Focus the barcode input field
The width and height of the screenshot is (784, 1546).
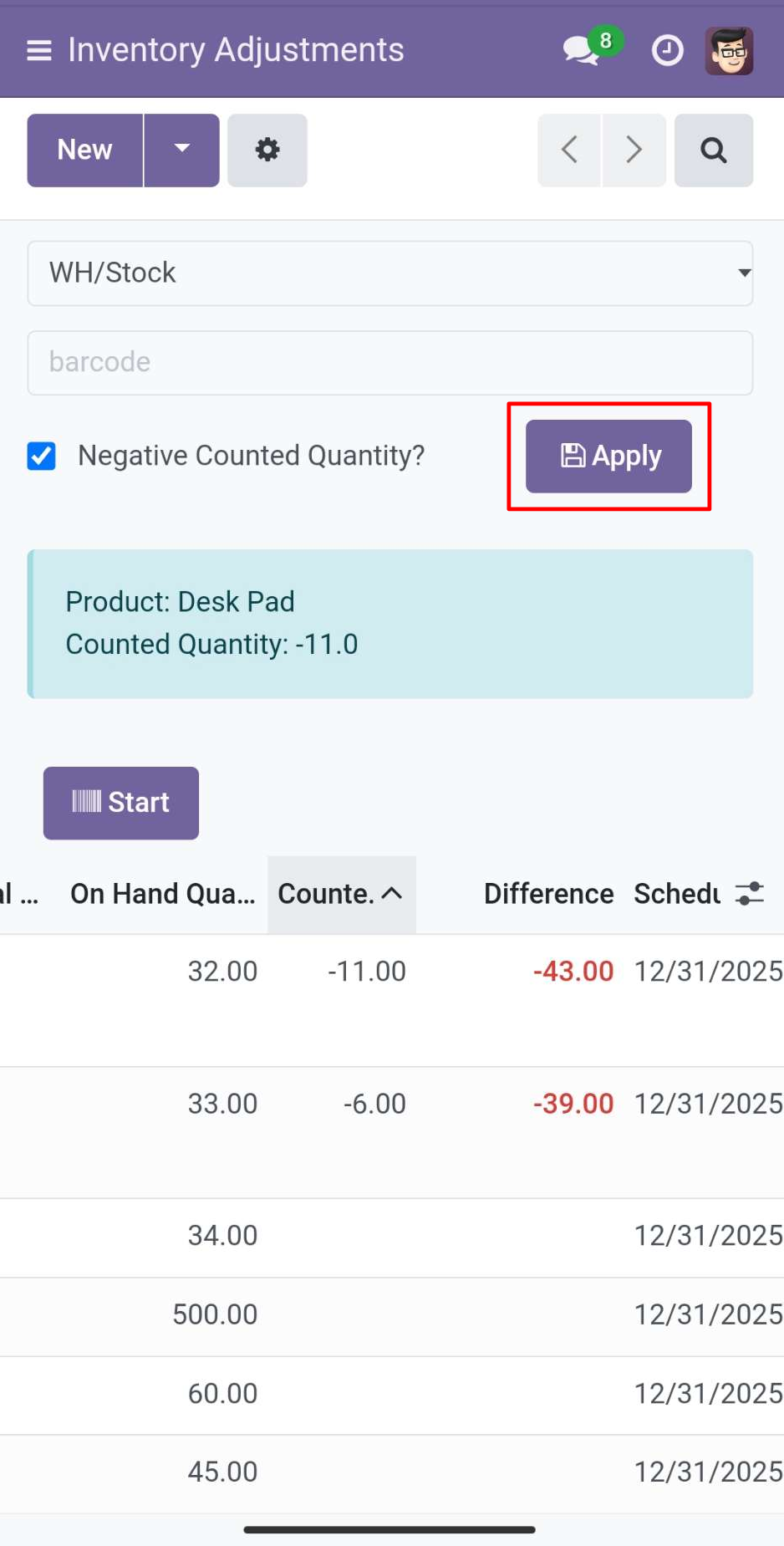(390, 363)
